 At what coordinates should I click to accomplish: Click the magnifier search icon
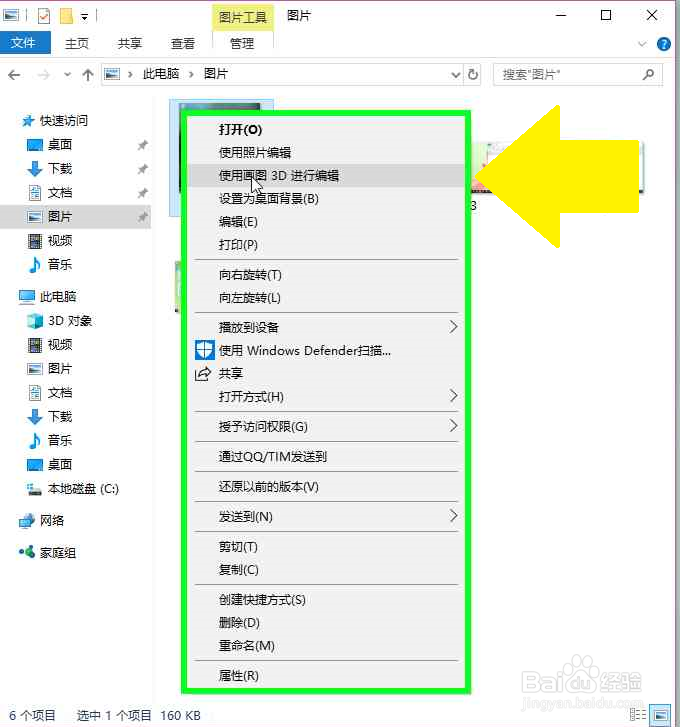coord(649,74)
